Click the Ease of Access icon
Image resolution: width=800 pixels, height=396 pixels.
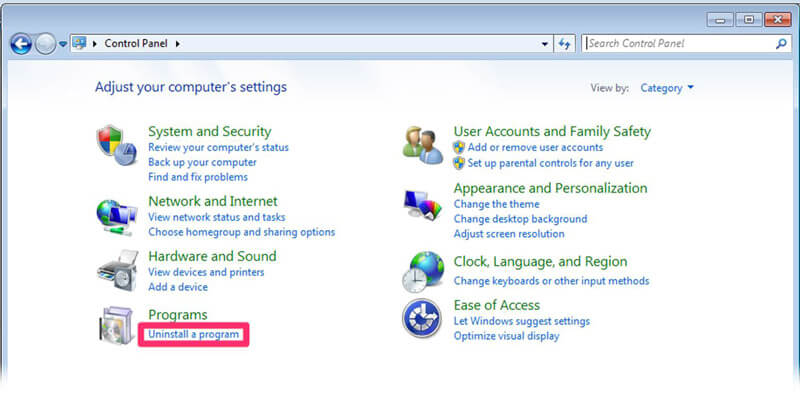421,318
